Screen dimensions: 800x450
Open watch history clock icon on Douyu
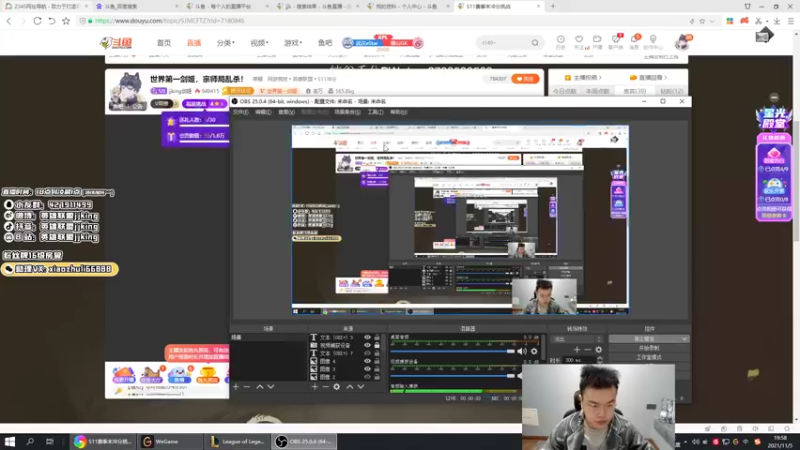pyautogui.click(x=560, y=39)
